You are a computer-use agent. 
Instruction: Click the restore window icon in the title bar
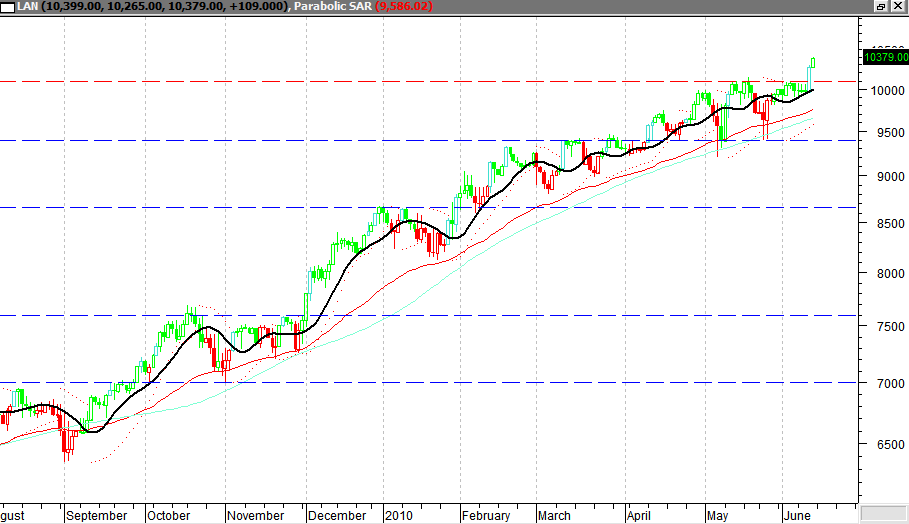[881, 7]
